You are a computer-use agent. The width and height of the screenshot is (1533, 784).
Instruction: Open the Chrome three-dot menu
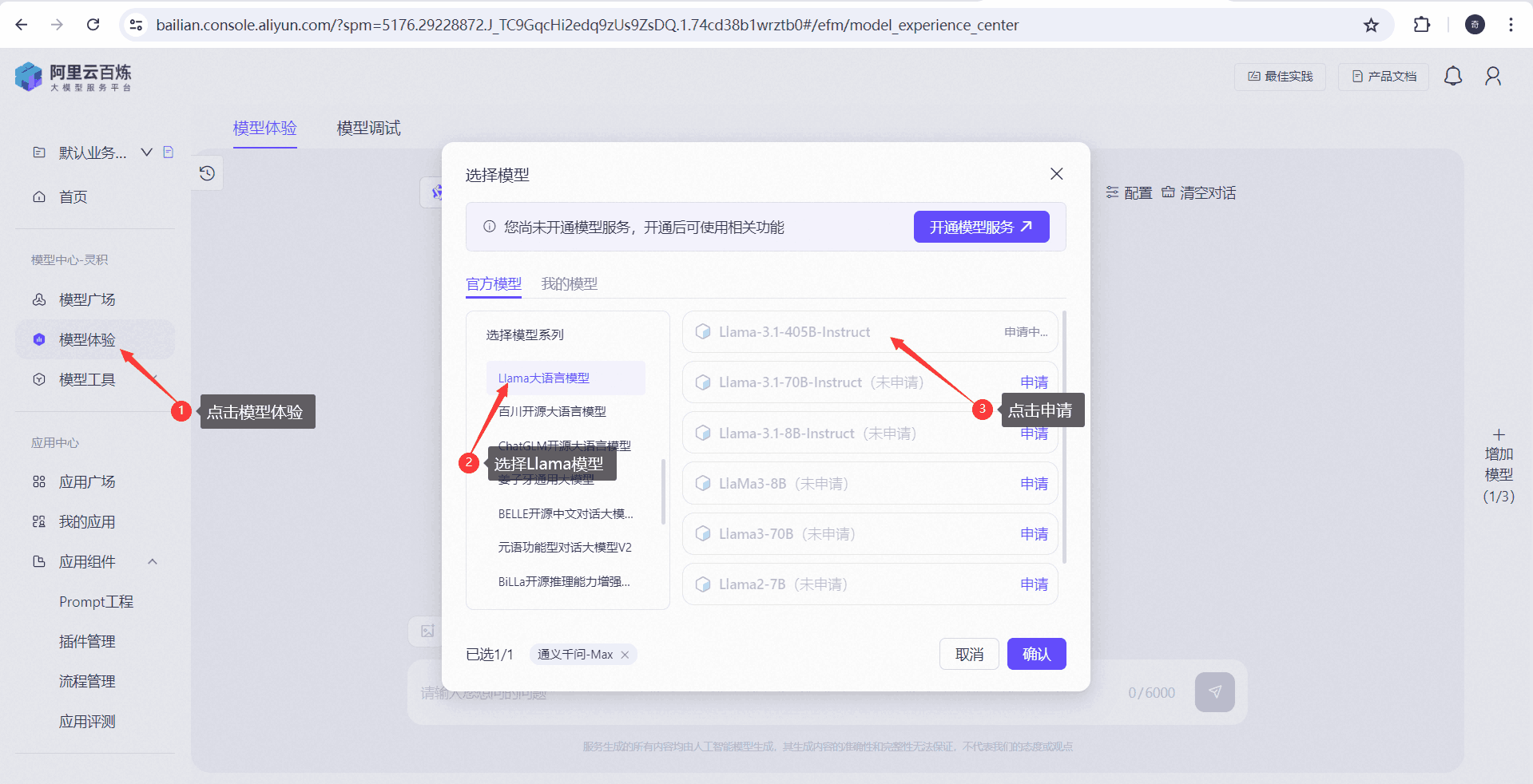point(1511,25)
